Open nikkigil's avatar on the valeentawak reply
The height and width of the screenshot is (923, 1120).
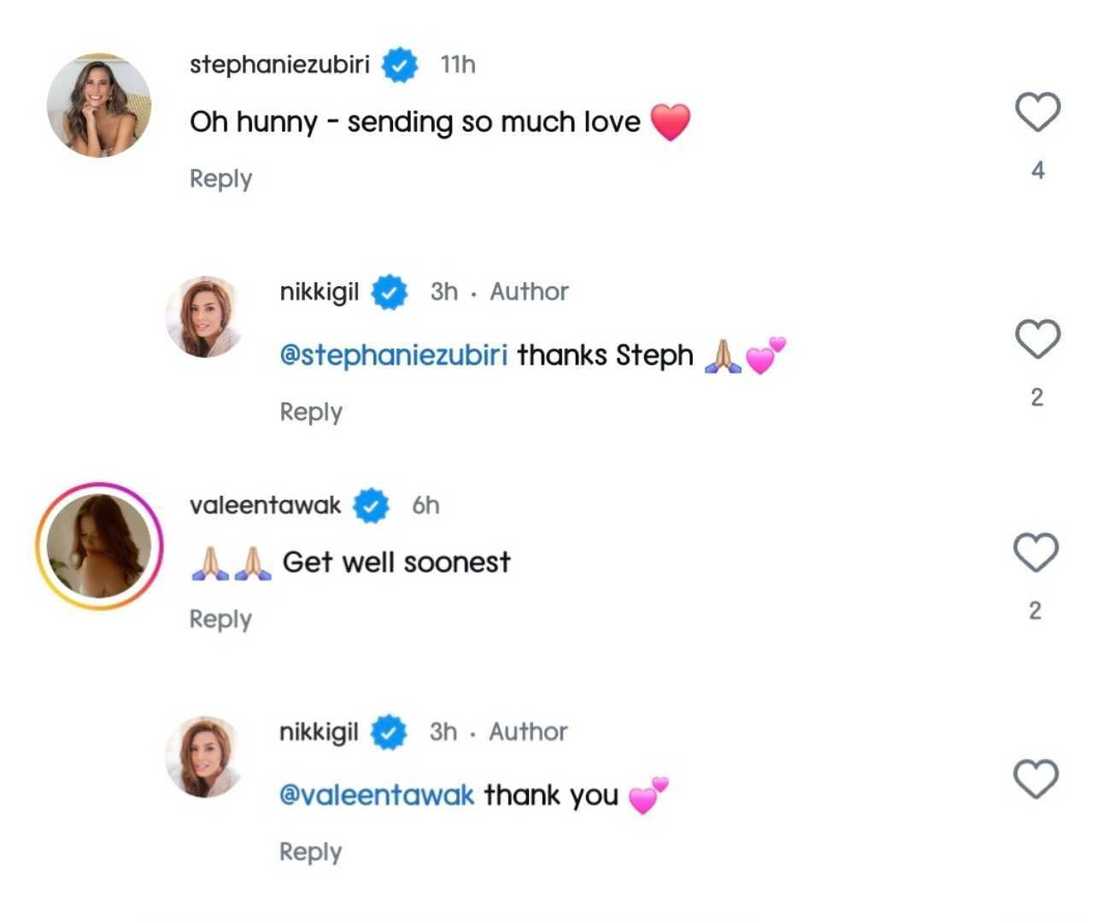click(x=205, y=757)
